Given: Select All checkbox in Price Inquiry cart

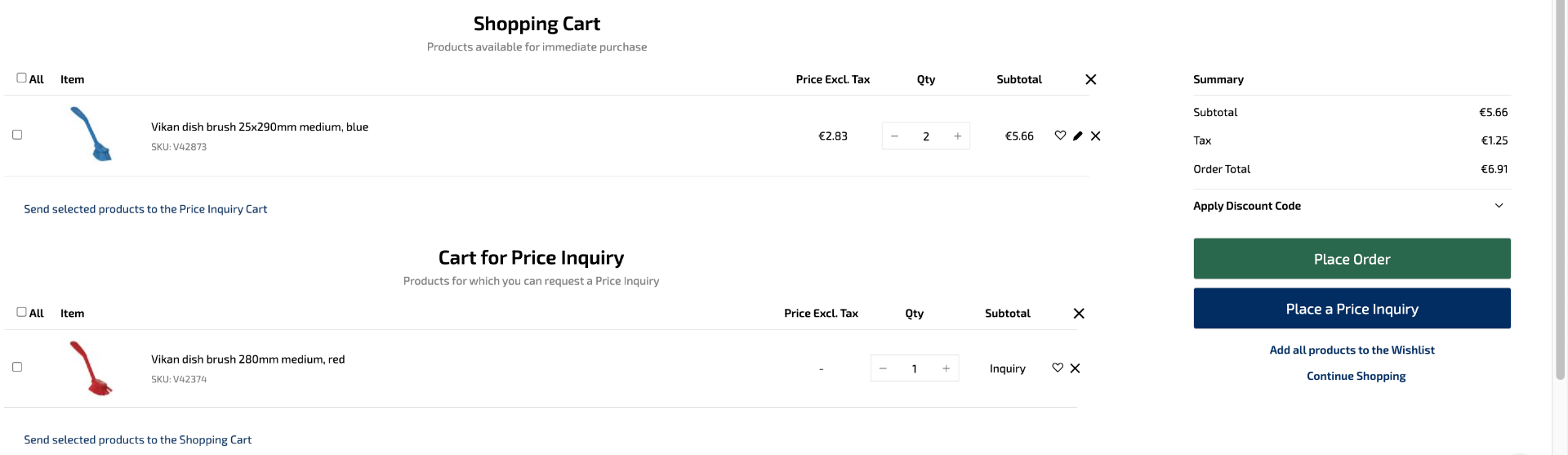Looking at the screenshot, I should tap(21, 311).
